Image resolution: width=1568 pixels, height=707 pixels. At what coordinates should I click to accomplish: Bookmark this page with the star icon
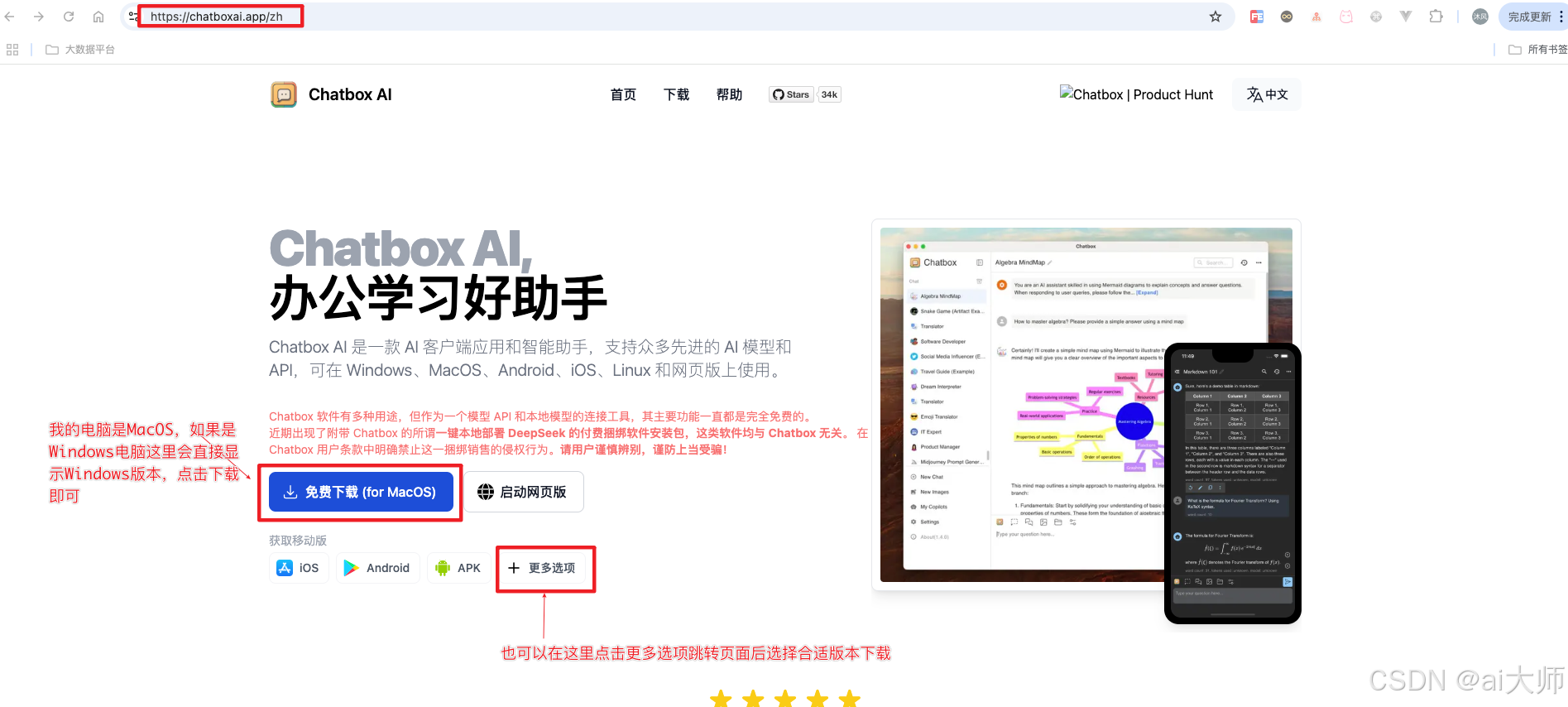(1216, 17)
